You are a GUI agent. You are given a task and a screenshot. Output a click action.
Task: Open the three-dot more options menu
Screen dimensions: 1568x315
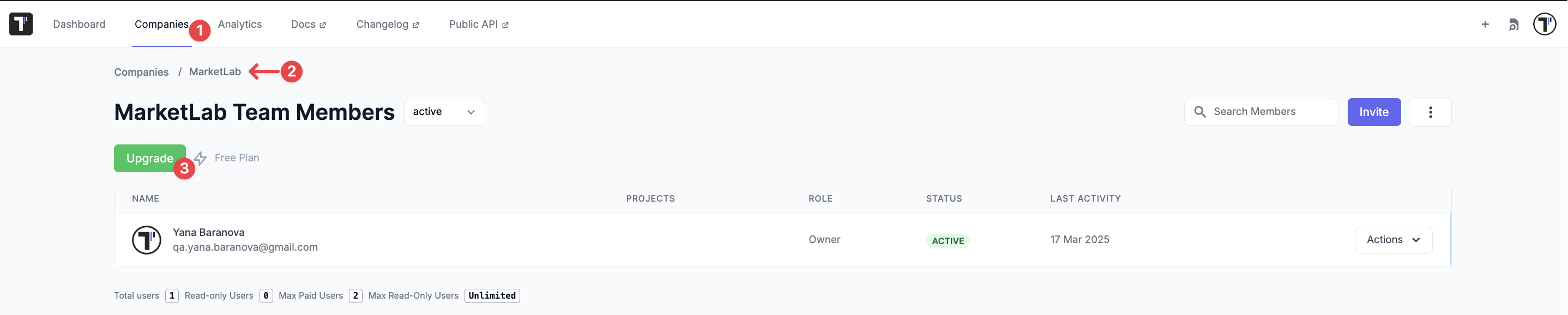(x=1431, y=112)
